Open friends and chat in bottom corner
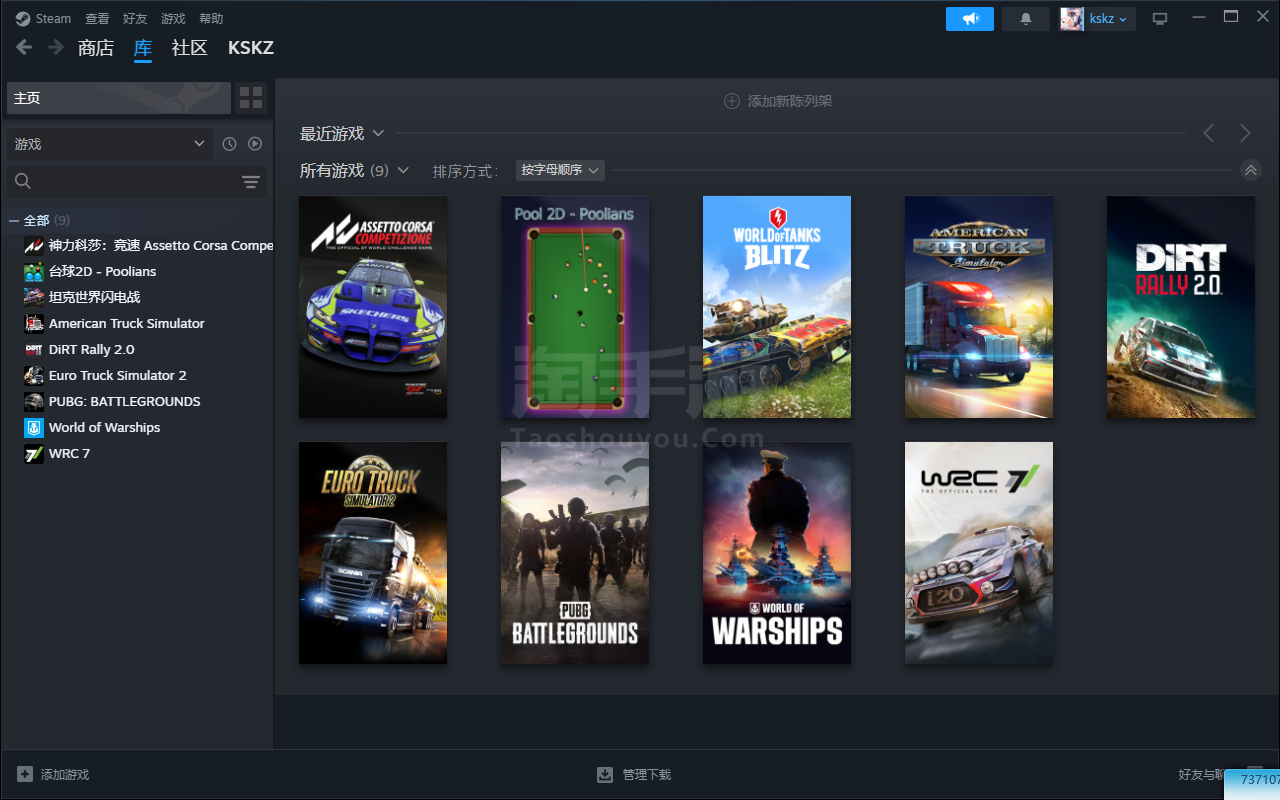This screenshot has width=1280, height=800. coord(1200,775)
